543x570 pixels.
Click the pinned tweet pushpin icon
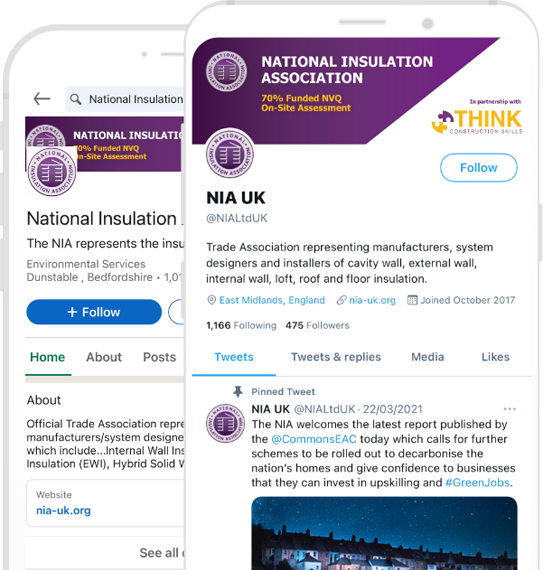[x=238, y=392]
